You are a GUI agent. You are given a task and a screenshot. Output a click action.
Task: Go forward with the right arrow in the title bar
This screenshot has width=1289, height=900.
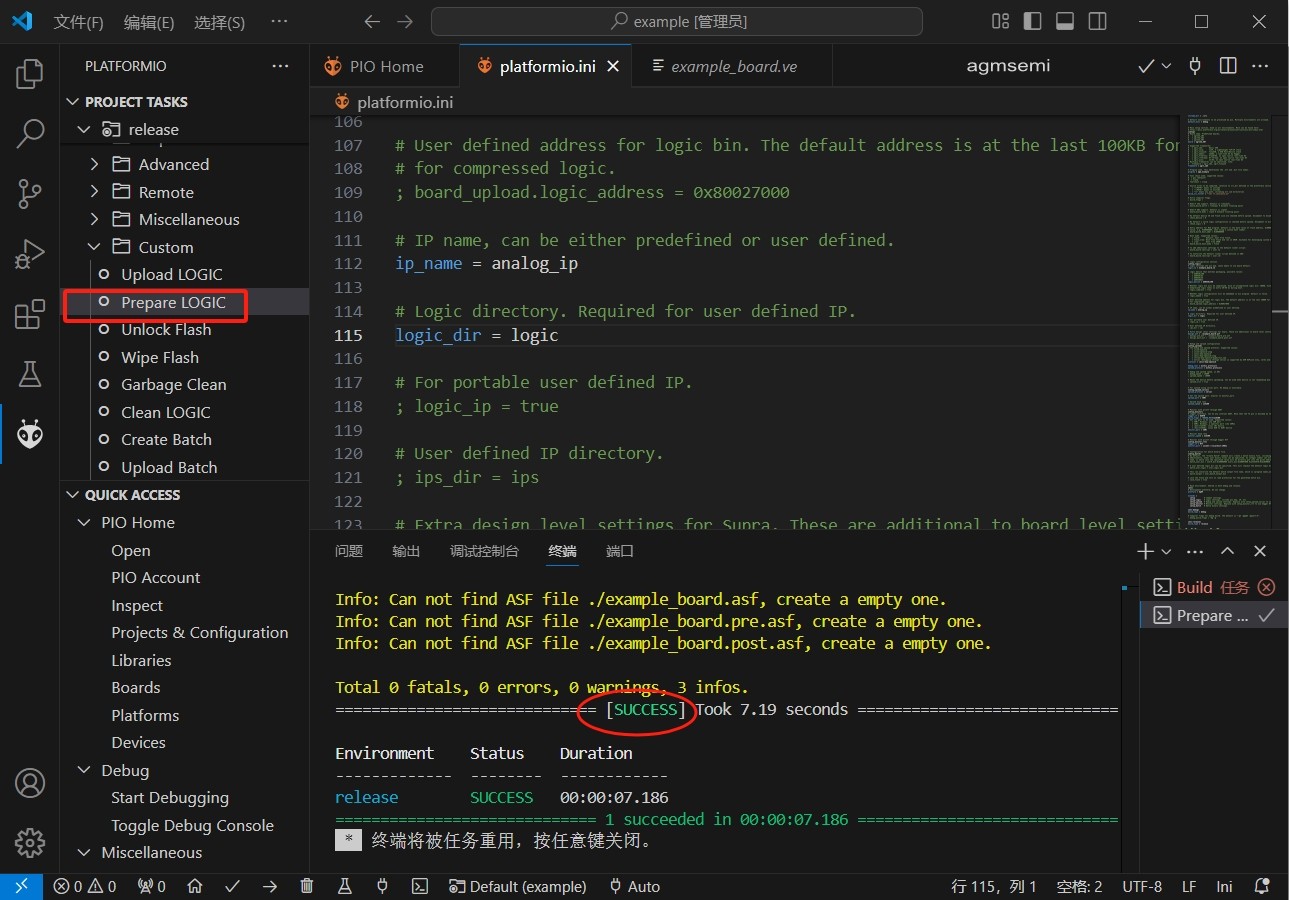(404, 21)
